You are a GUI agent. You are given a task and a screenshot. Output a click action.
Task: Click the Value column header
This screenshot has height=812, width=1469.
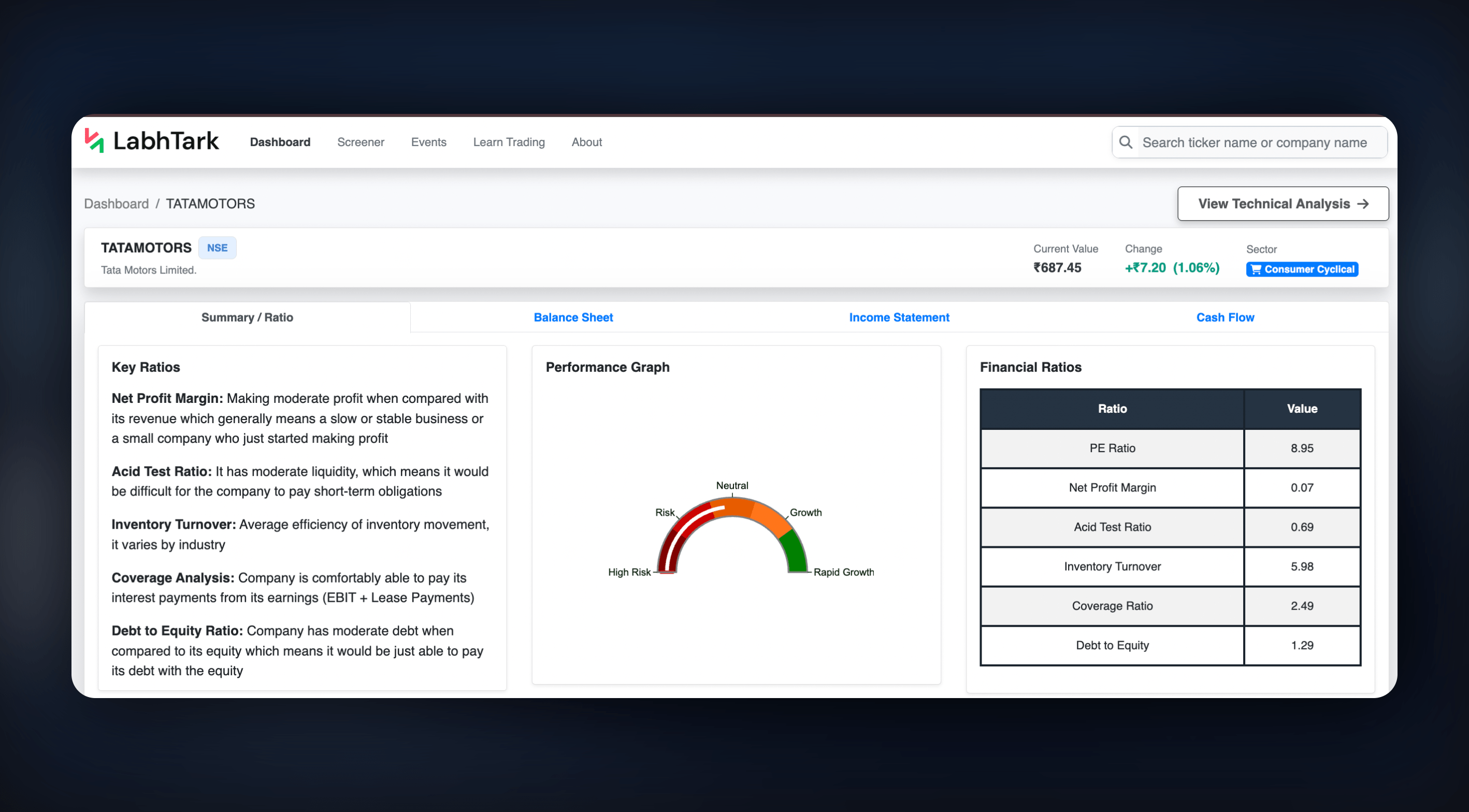pos(1302,409)
